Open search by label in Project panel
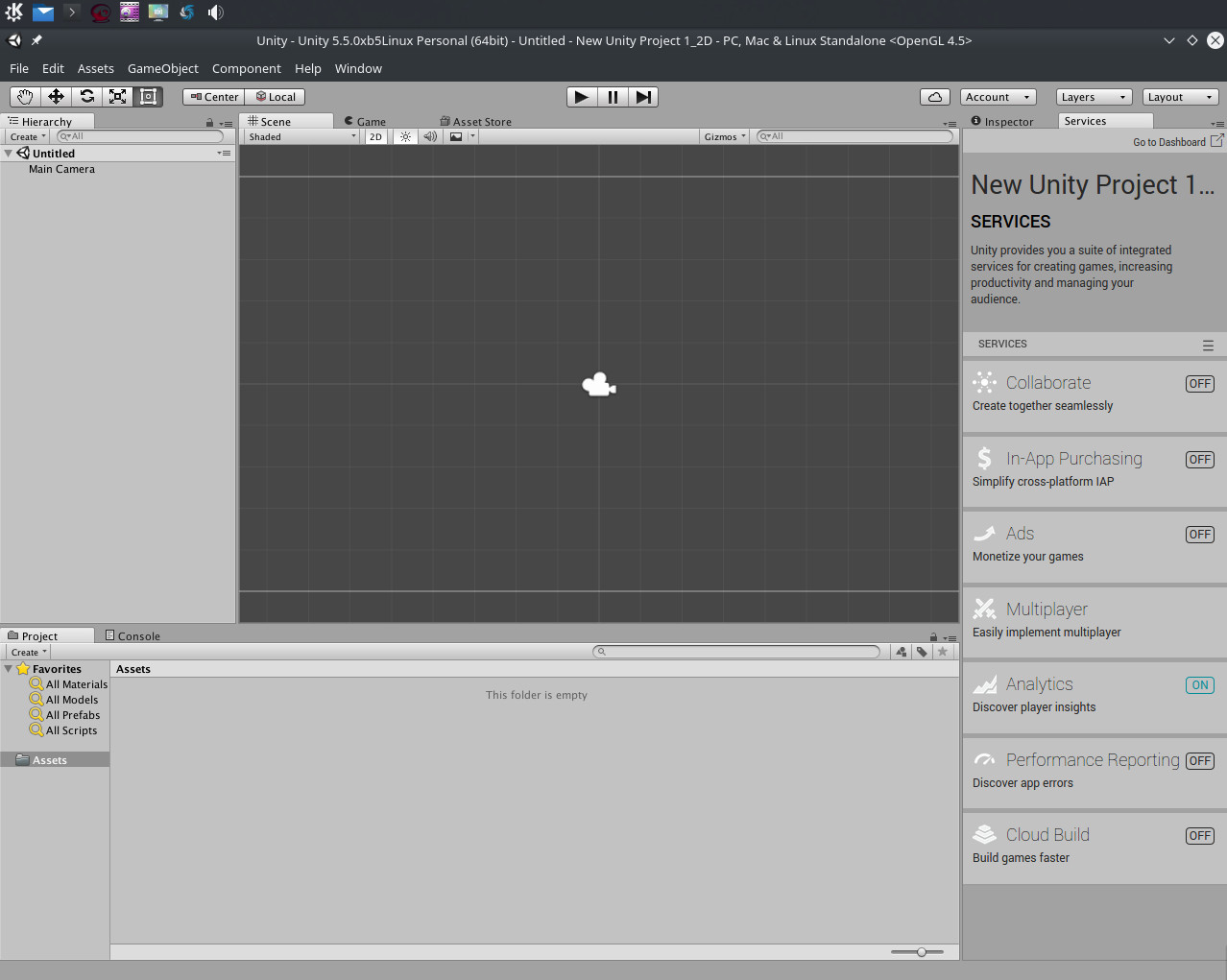The image size is (1227, 980). click(921, 652)
